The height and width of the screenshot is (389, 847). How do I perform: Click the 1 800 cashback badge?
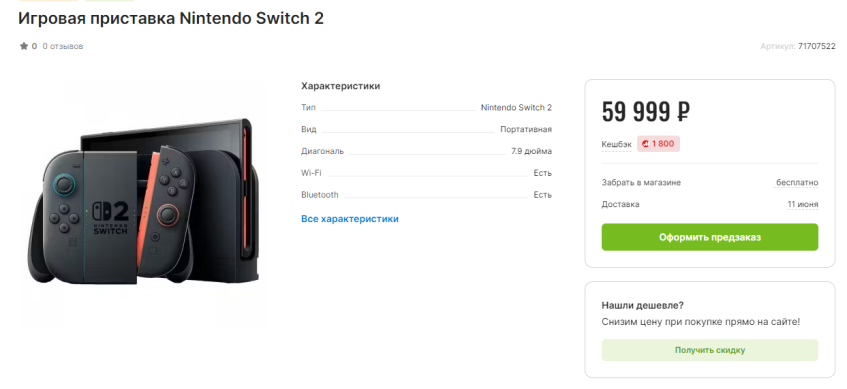coord(658,144)
